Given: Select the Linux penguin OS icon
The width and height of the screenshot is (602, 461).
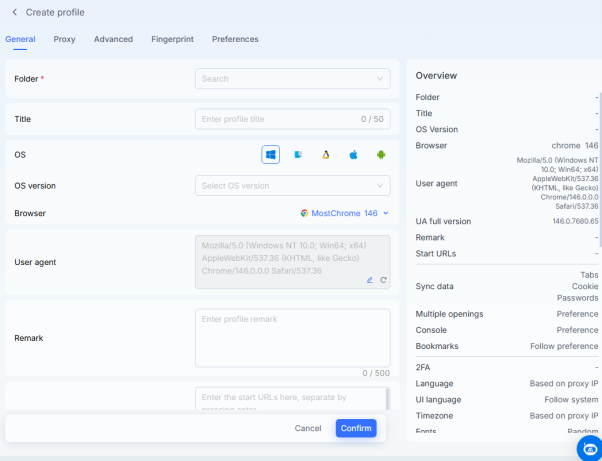Looking at the screenshot, I should tap(326, 155).
